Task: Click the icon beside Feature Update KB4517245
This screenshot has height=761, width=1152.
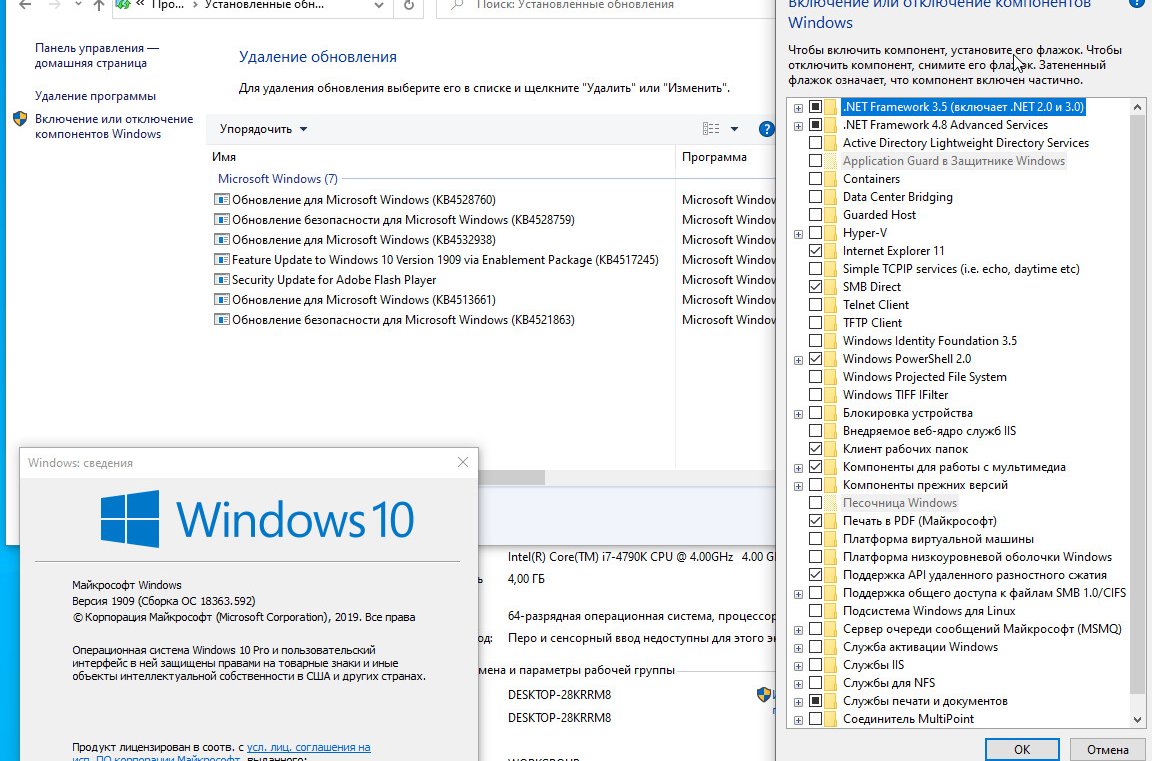Action: coord(221,259)
